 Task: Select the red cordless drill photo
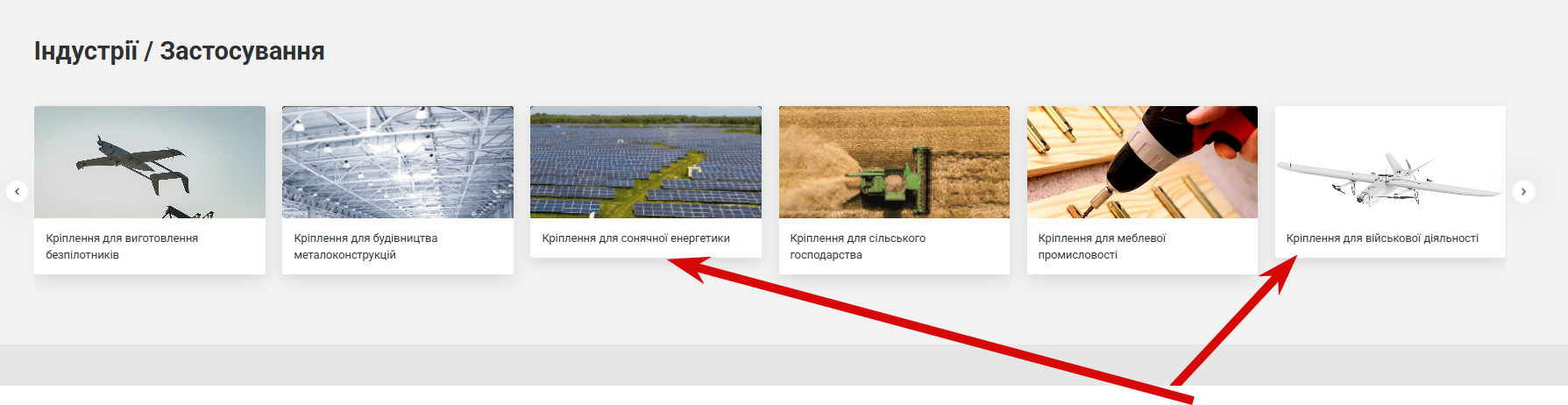click(1142, 162)
